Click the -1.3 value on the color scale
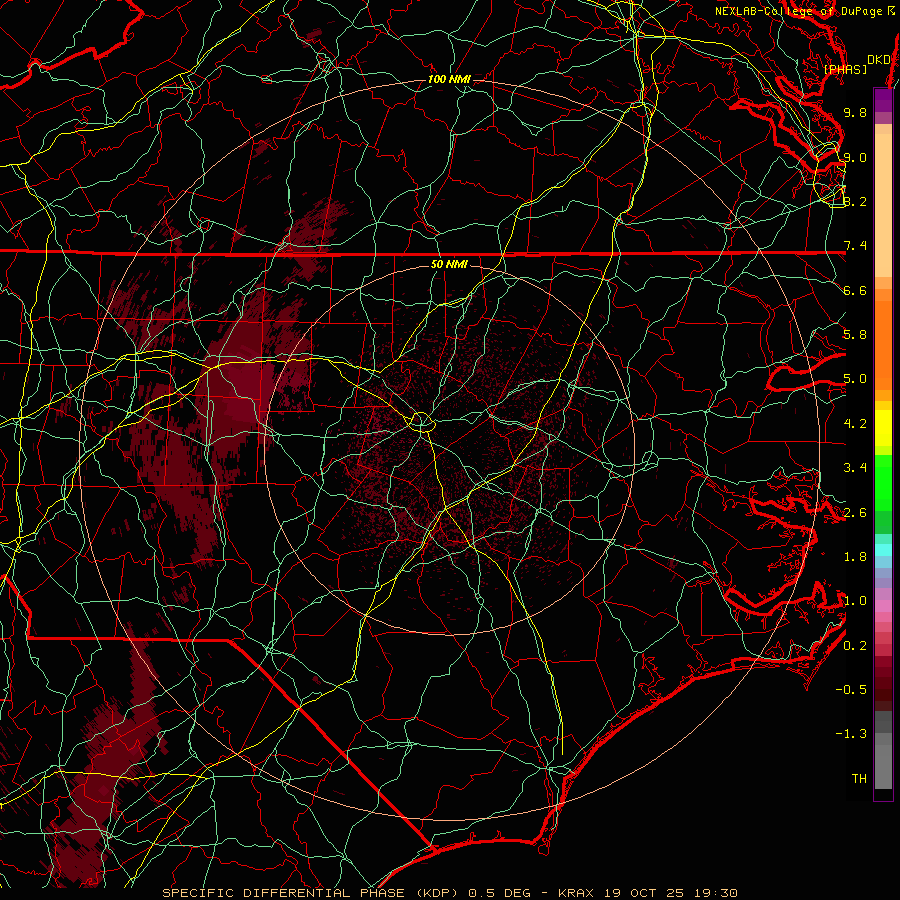 tap(851, 734)
